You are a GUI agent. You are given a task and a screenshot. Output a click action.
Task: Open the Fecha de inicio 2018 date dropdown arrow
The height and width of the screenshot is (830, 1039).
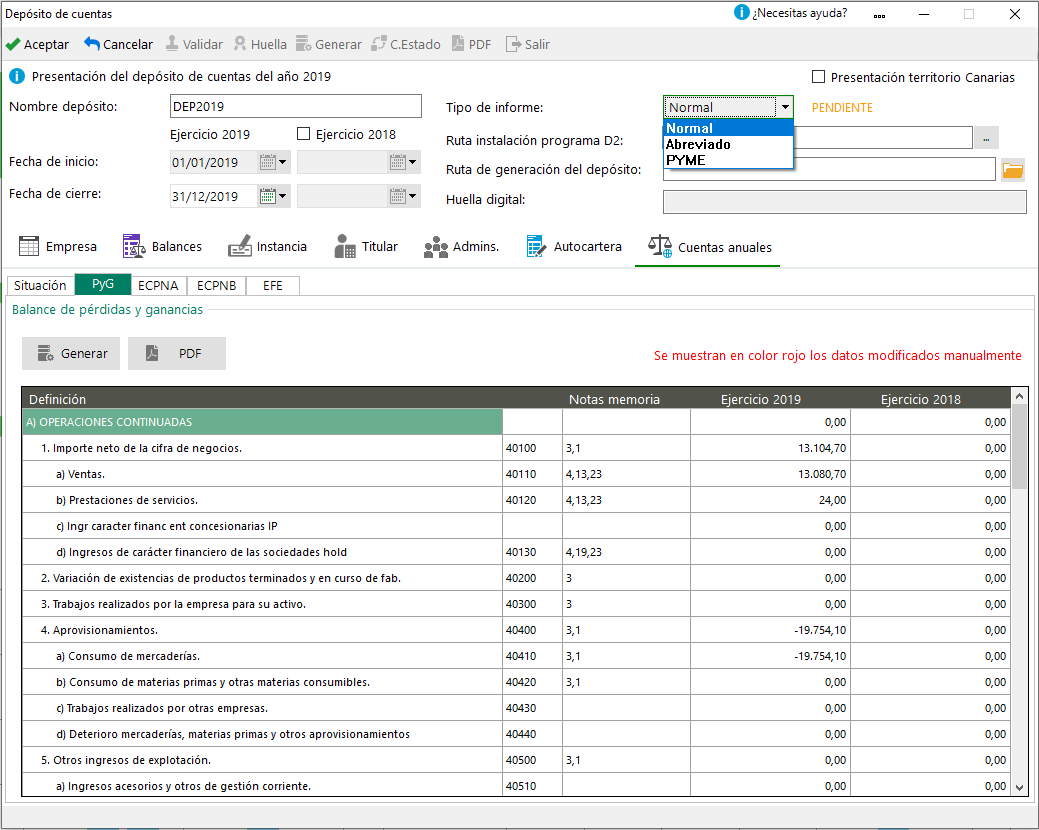[x=413, y=162]
